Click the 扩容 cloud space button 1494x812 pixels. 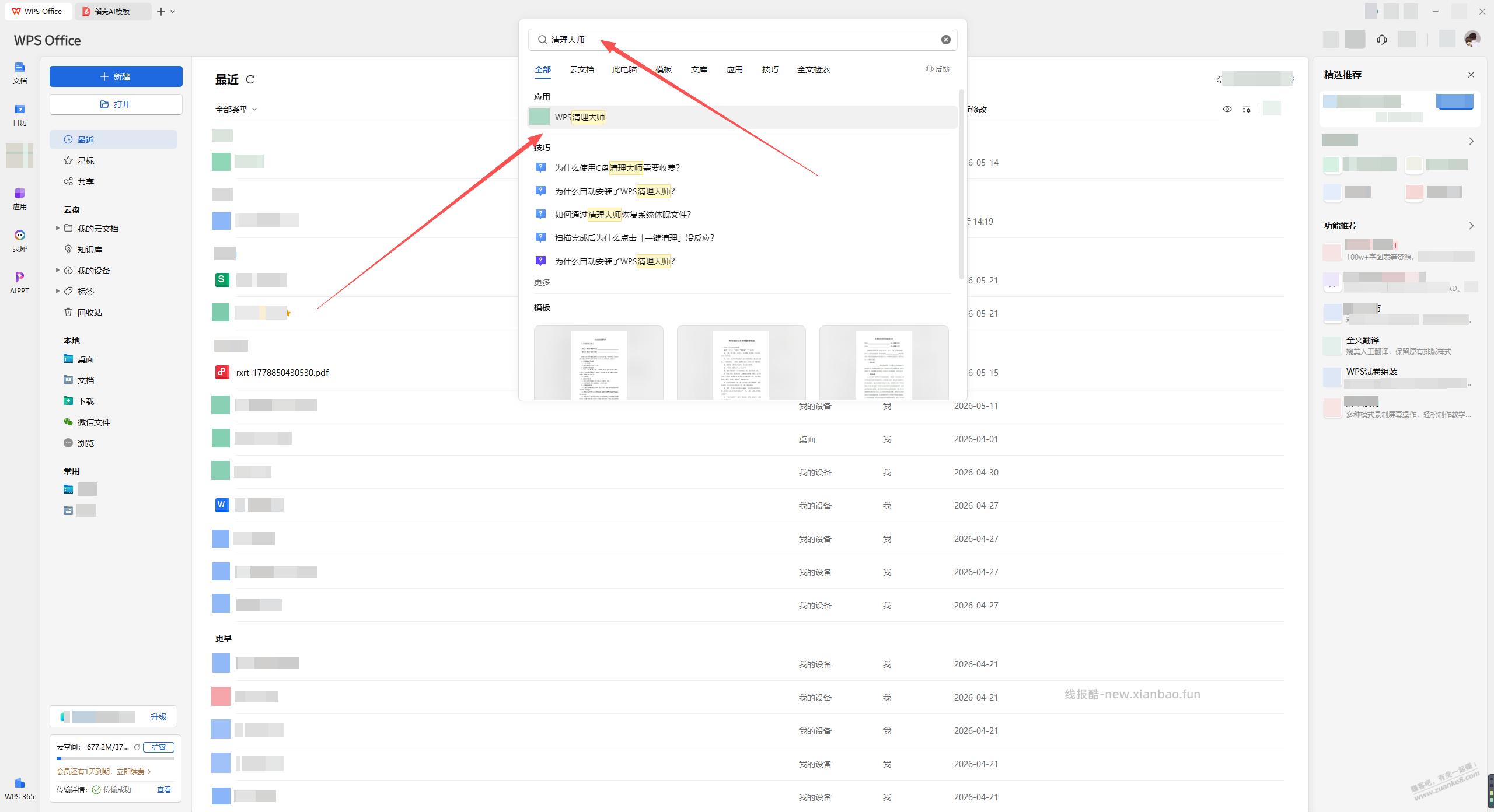(159, 747)
